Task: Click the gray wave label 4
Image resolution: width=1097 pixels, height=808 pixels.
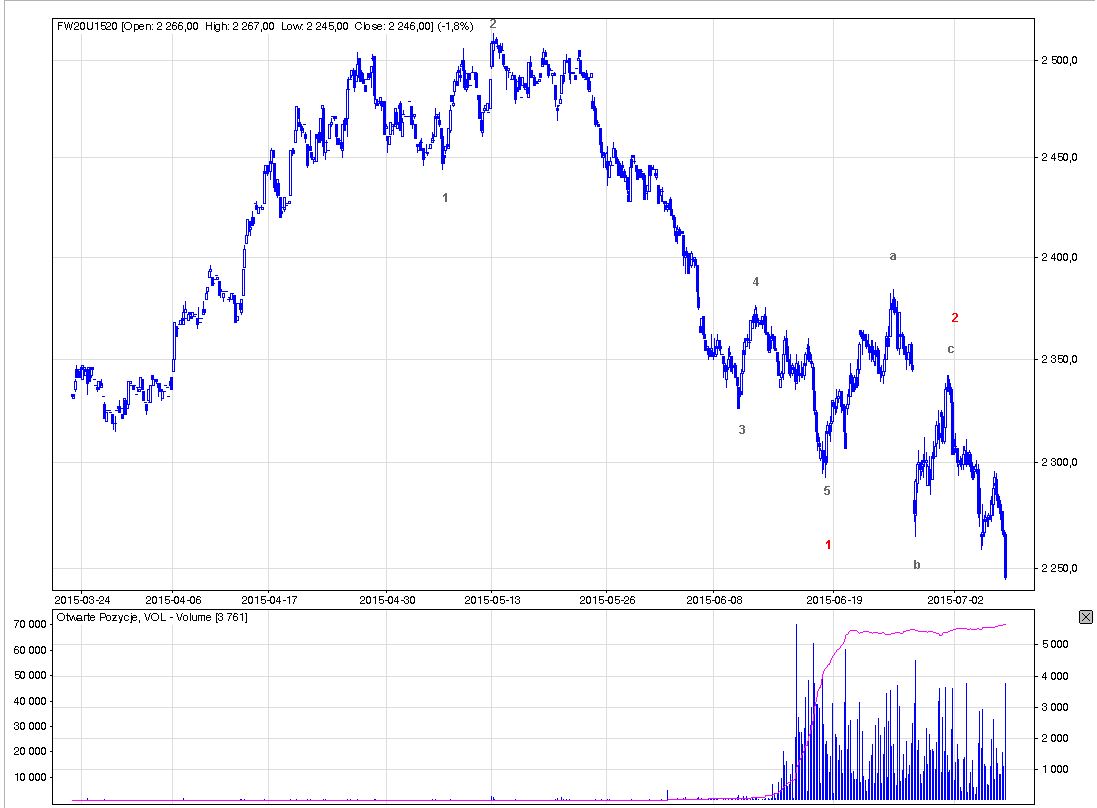Action: [756, 281]
